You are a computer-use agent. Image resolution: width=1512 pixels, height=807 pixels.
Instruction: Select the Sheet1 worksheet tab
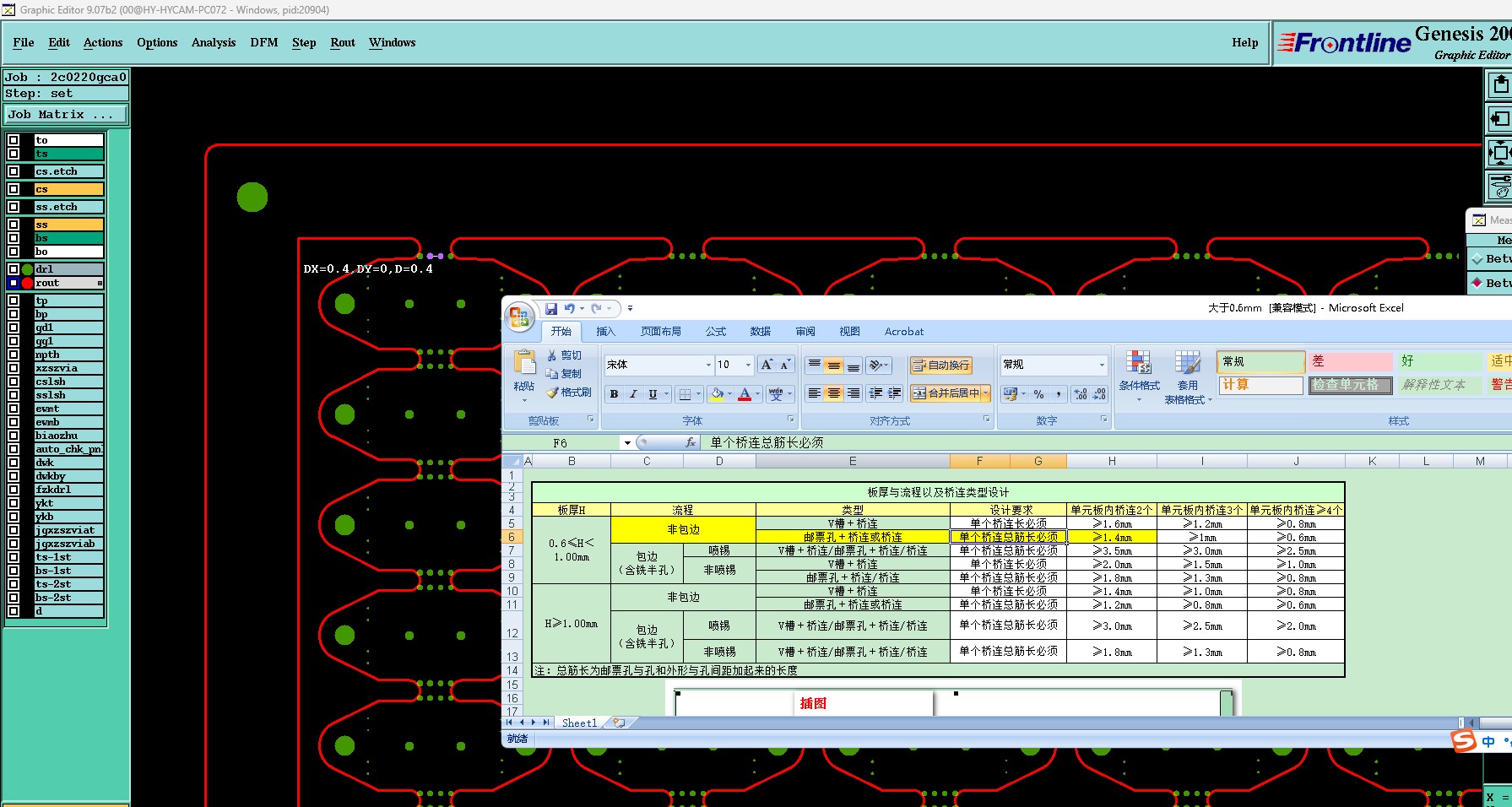coord(579,723)
